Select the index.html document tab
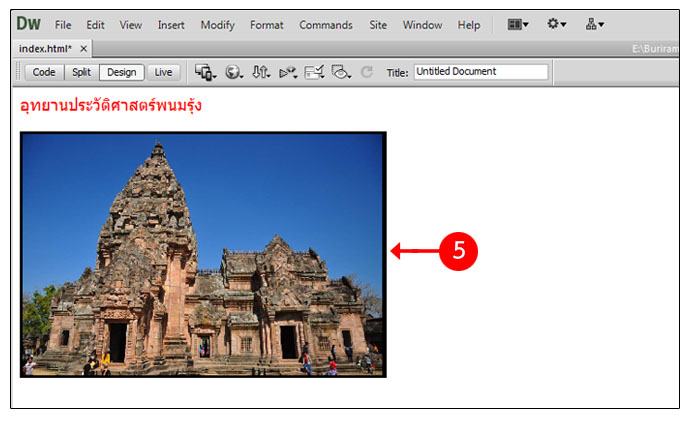This screenshot has width=691, height=422. click(45, 48)
